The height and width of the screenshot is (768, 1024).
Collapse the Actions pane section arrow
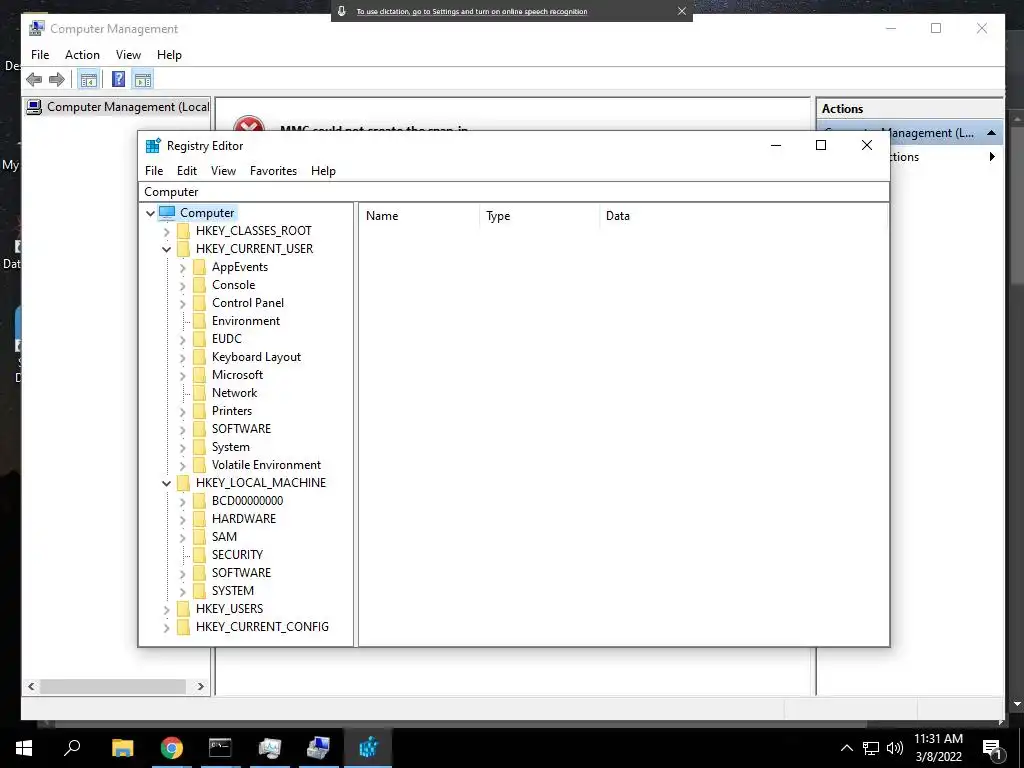[991, 133]
